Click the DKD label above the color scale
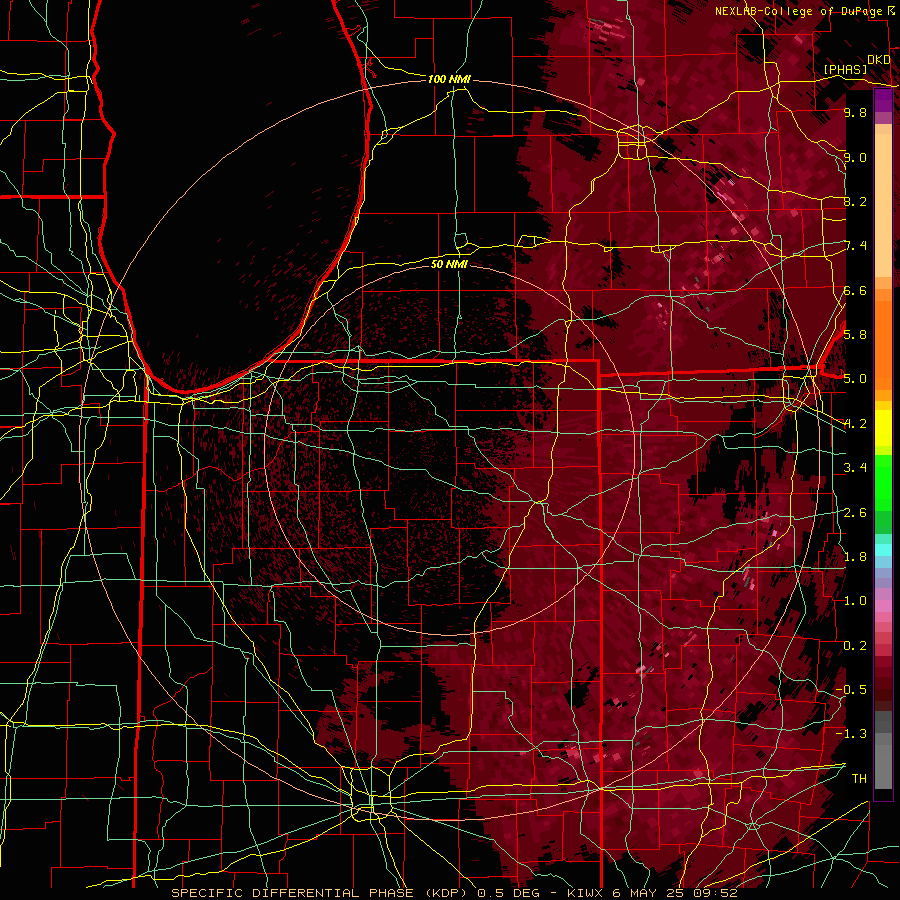Image resolution: width=900 pixels, height=900 pixels. pos(879,60)
